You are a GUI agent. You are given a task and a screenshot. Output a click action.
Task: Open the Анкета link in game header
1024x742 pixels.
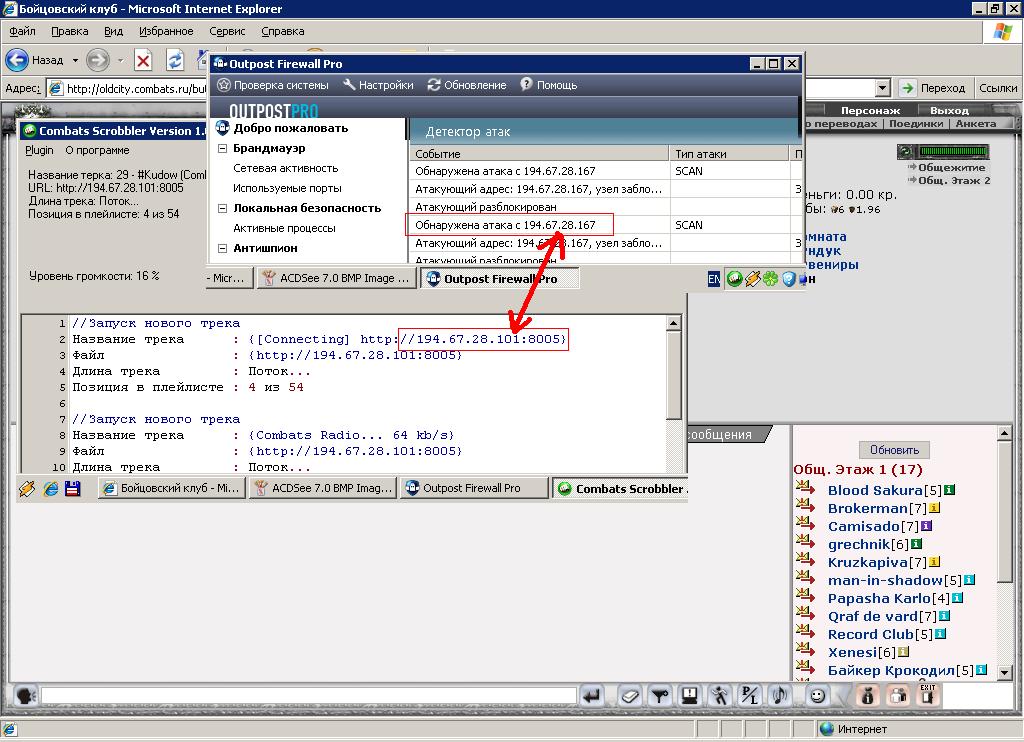pos(976,123)
